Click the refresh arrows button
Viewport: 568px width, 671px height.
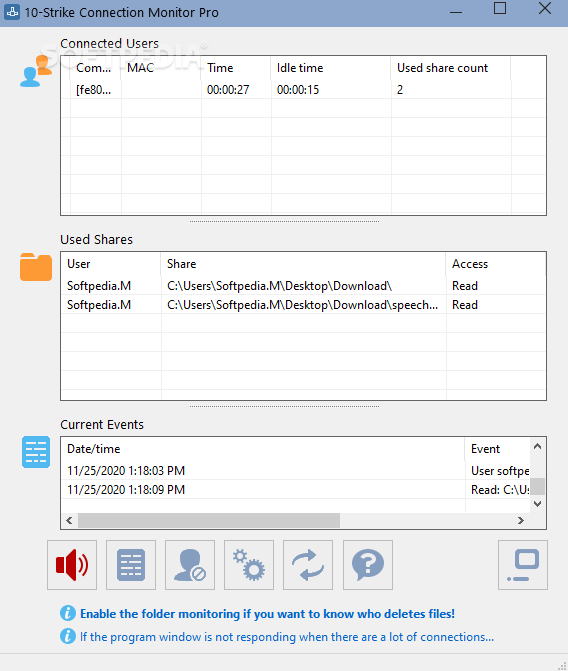[308, 565]
